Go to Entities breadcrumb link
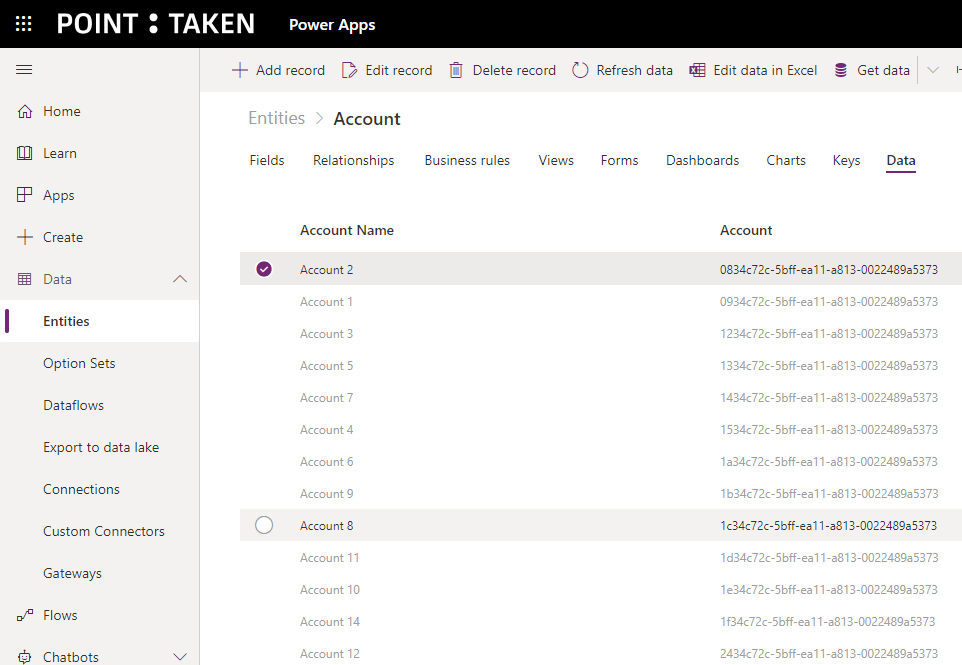Image resolution: width=962 pixels, height=665 pixels. pyautogui.click(x=276, y=118)
